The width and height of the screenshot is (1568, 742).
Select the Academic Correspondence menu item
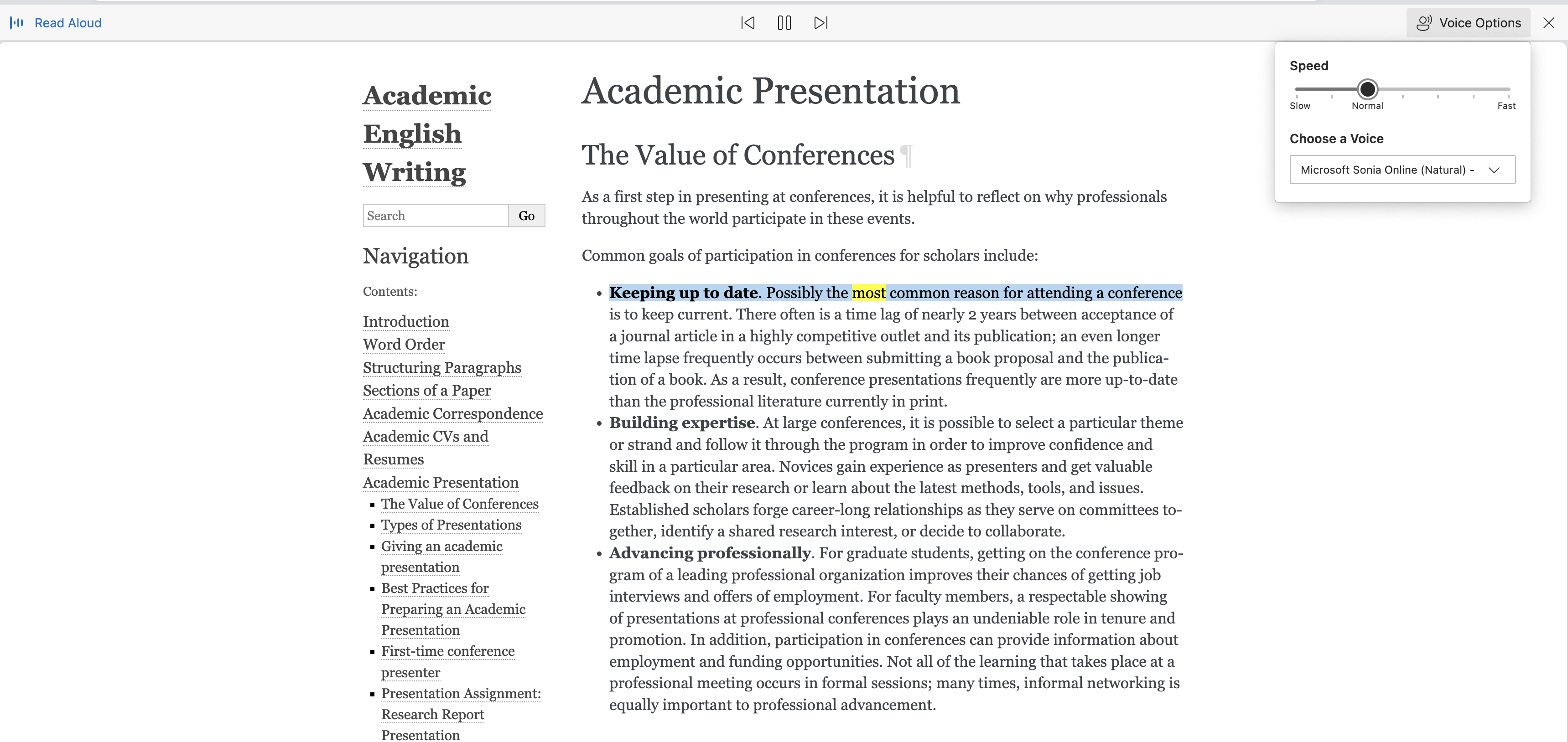click(453, 413)
